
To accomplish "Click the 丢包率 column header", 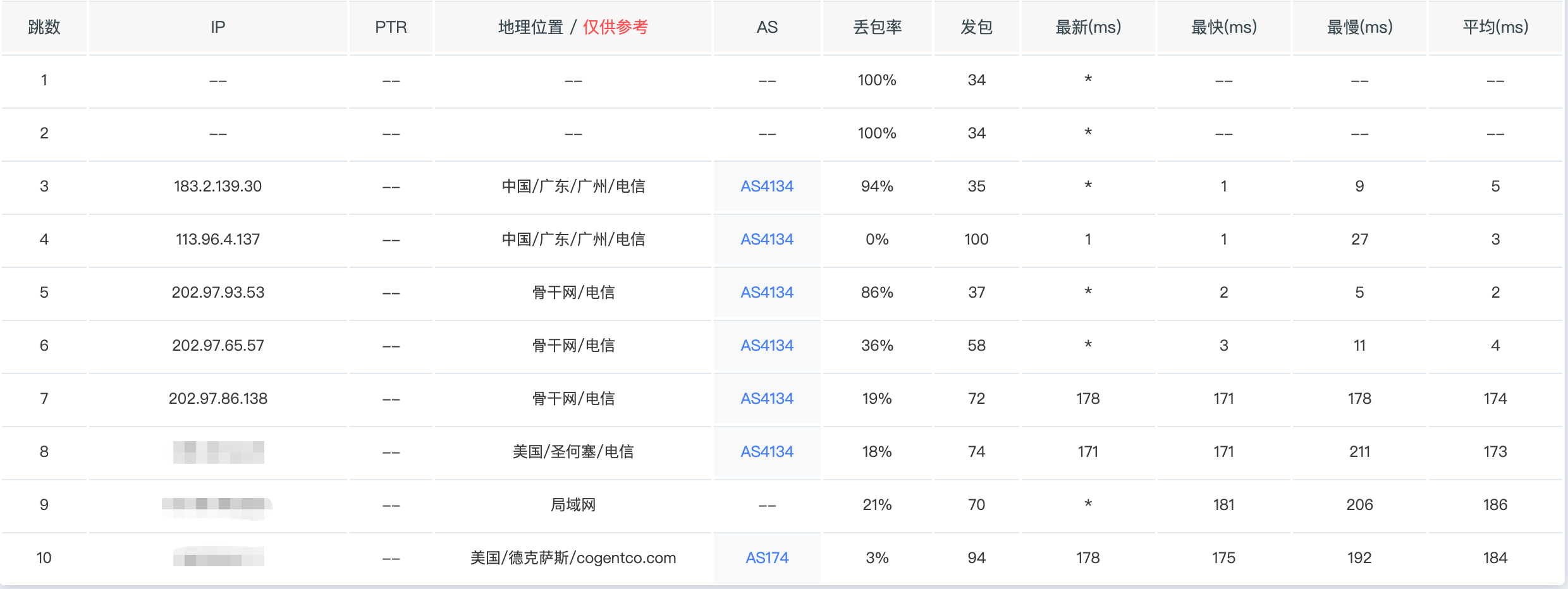I will click(877, 27).
